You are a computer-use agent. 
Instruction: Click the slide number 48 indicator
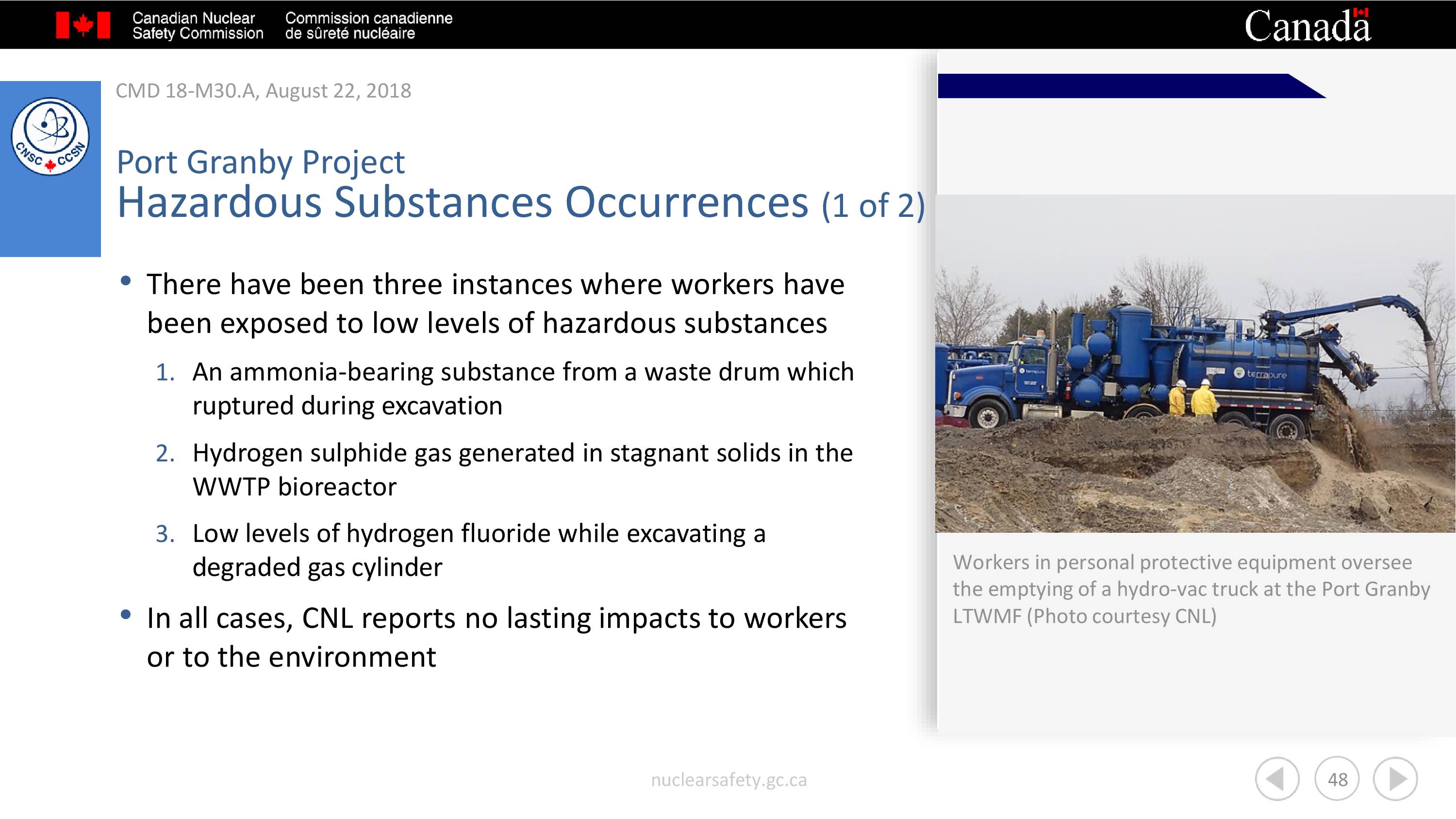tap(1337, 779)
